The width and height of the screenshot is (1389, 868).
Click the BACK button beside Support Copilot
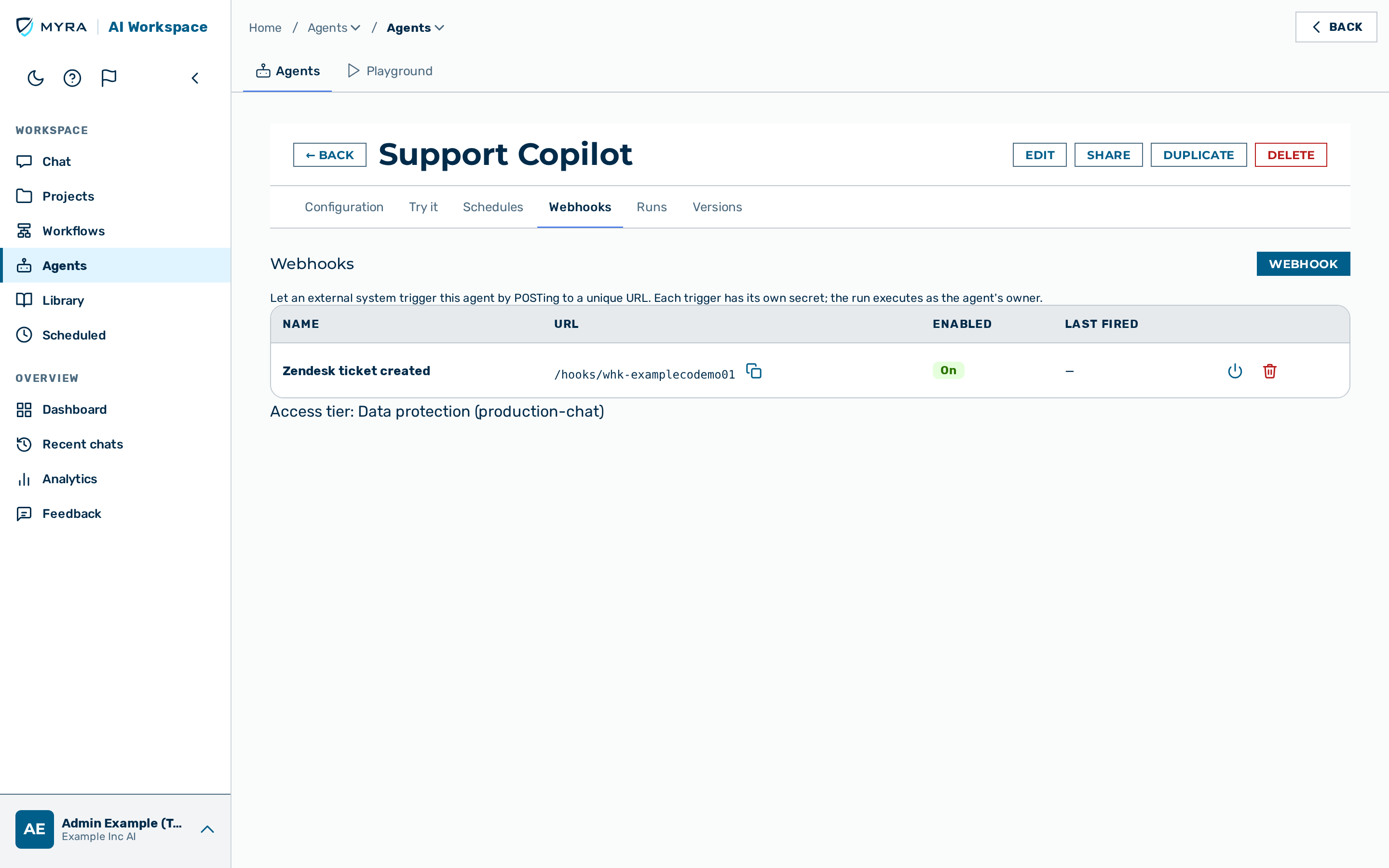(x=329, y=155)
